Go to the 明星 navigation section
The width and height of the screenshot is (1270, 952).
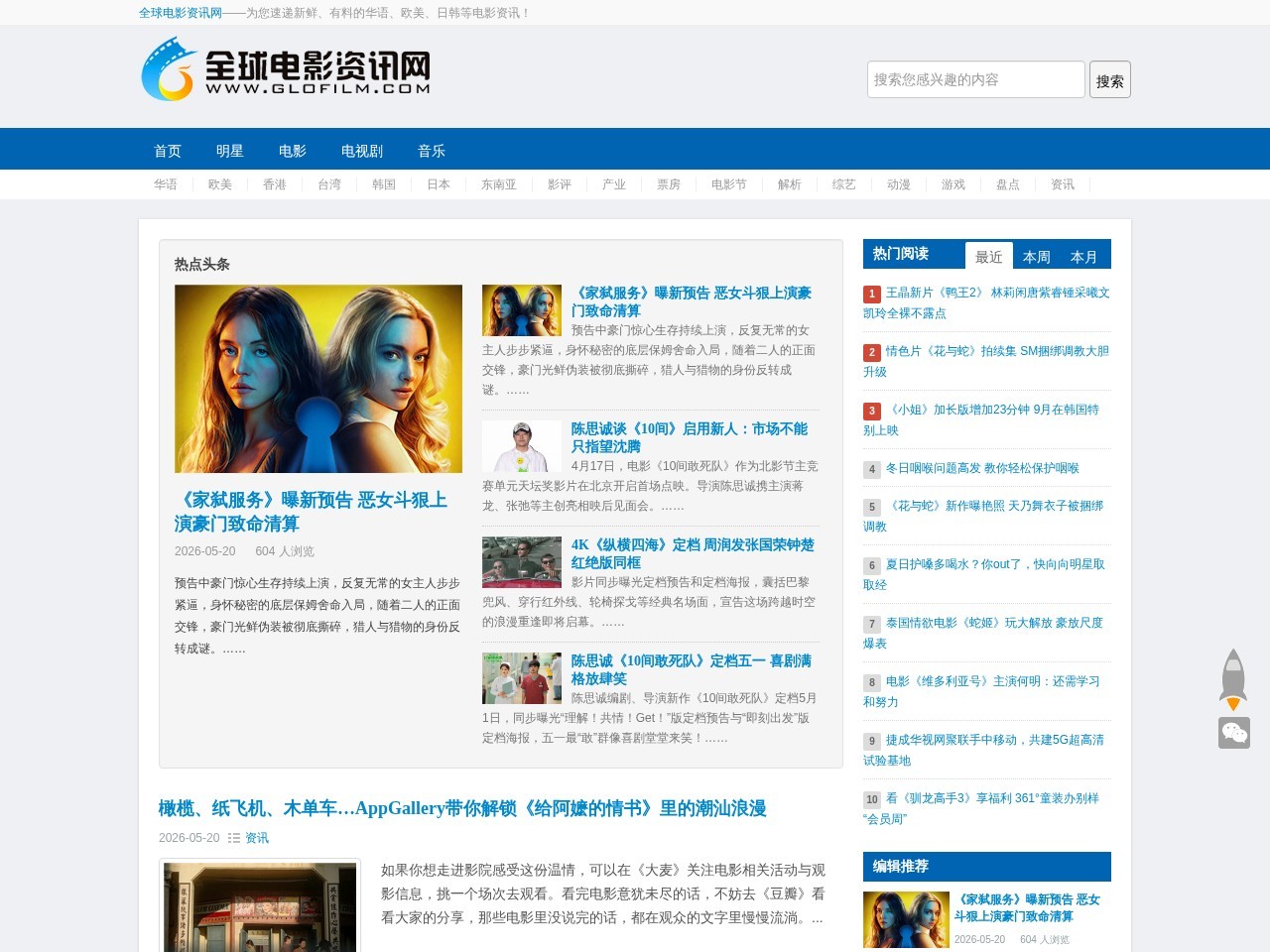(x=230, y=151)
